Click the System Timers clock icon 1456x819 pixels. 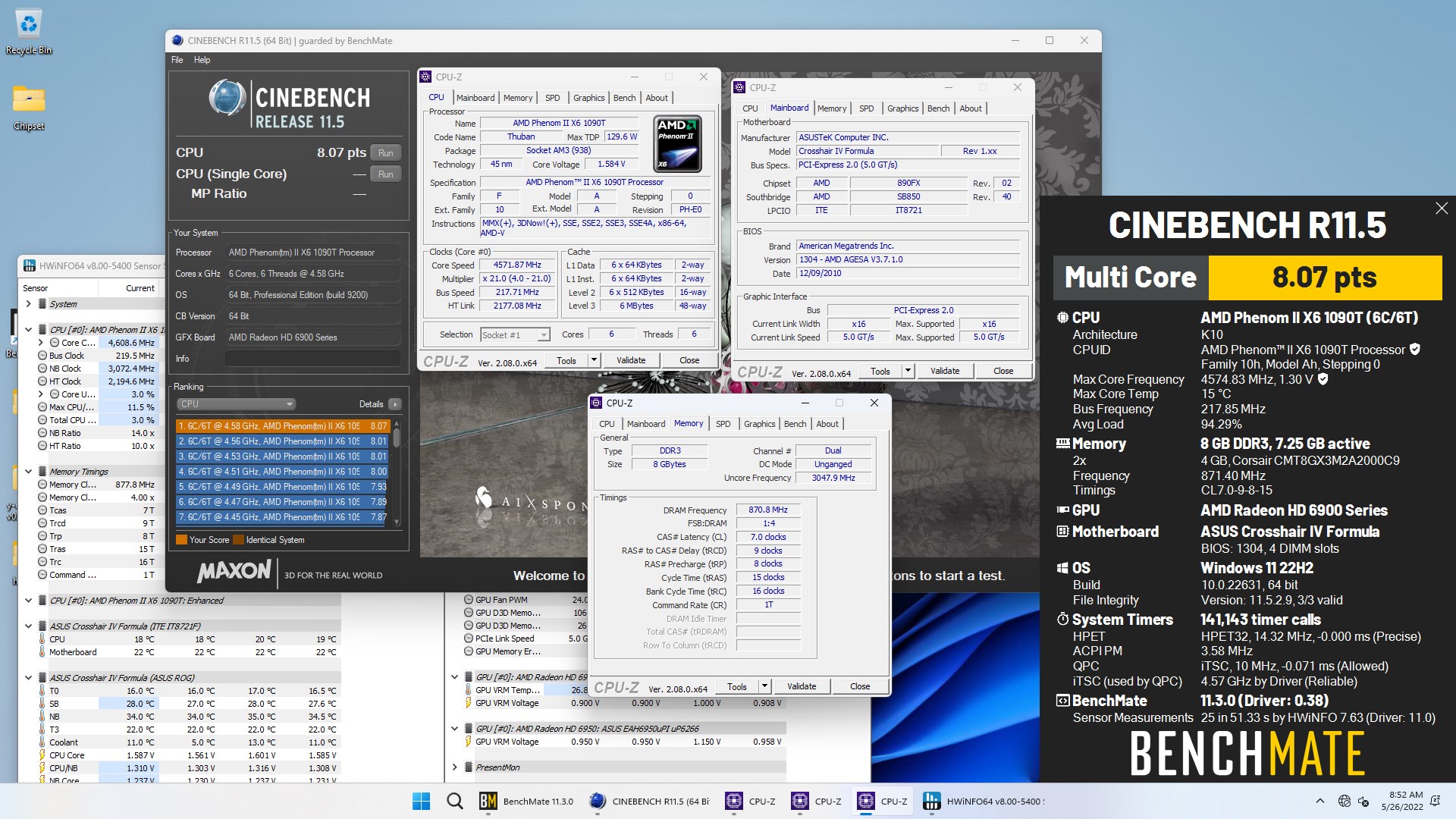point(1063,620)
